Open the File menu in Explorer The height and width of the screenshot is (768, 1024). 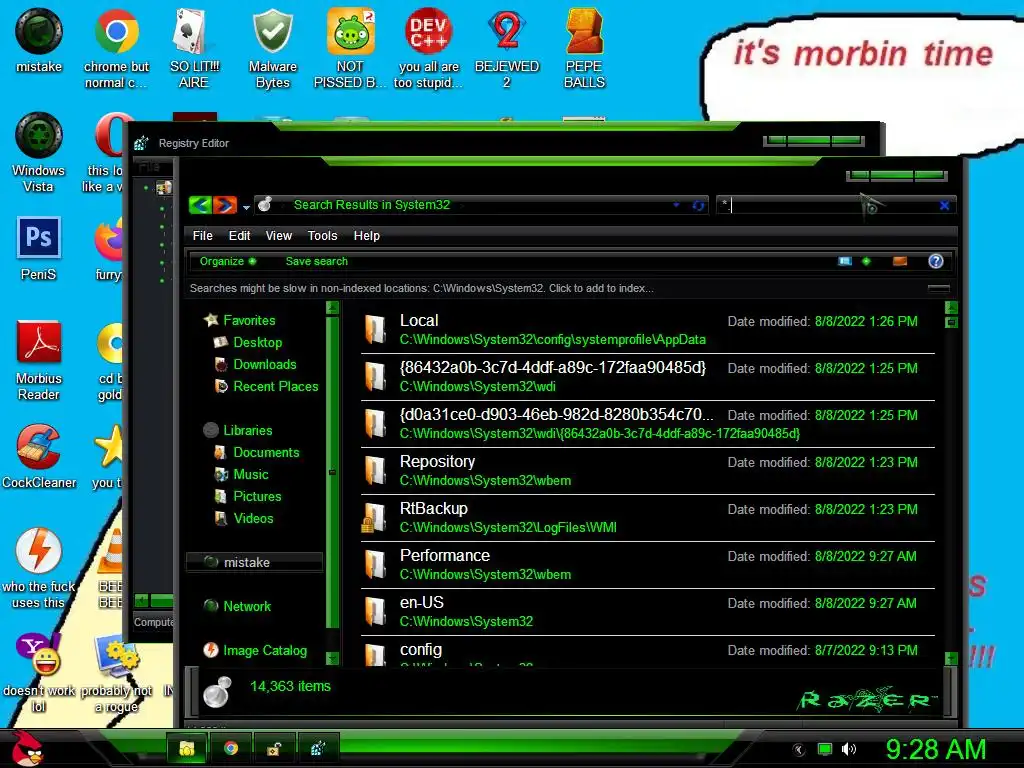(x=202, y=236)
